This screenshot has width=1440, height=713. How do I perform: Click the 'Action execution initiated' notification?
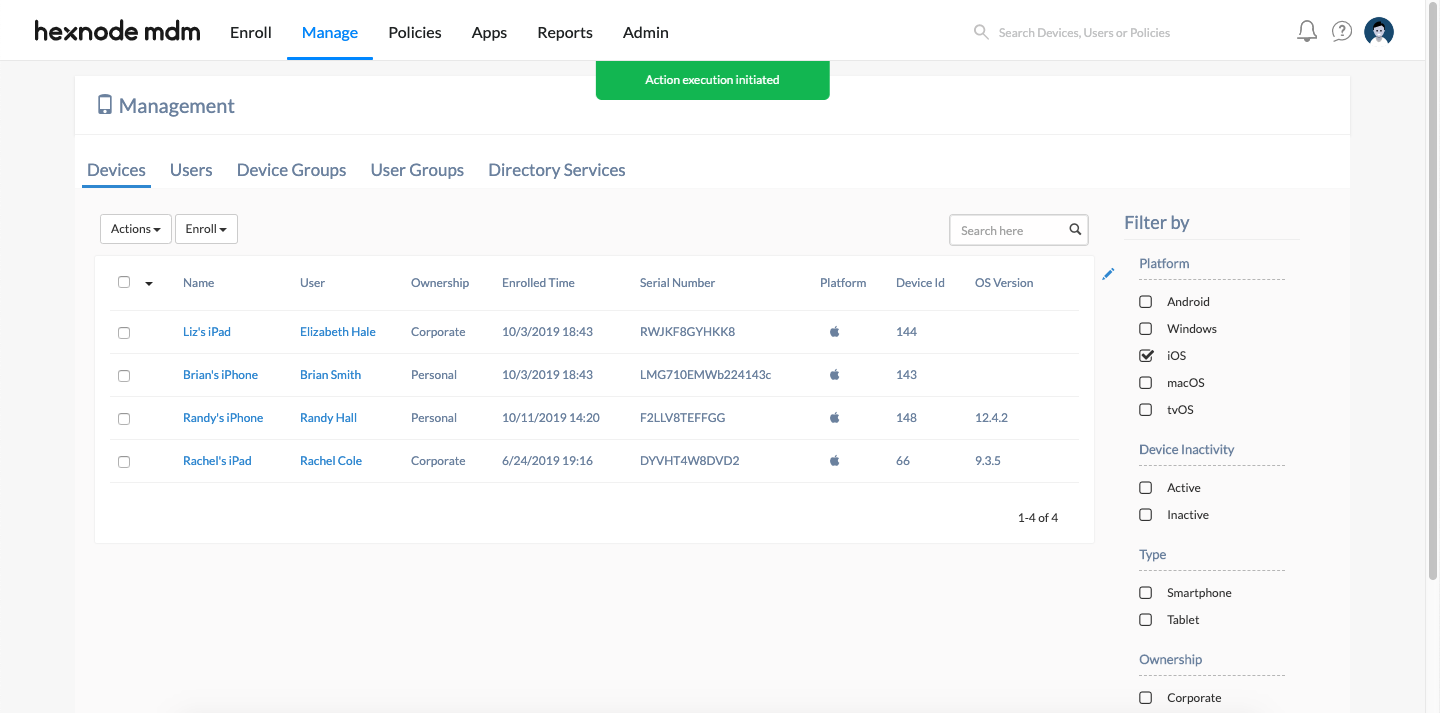tap(713, 80)
